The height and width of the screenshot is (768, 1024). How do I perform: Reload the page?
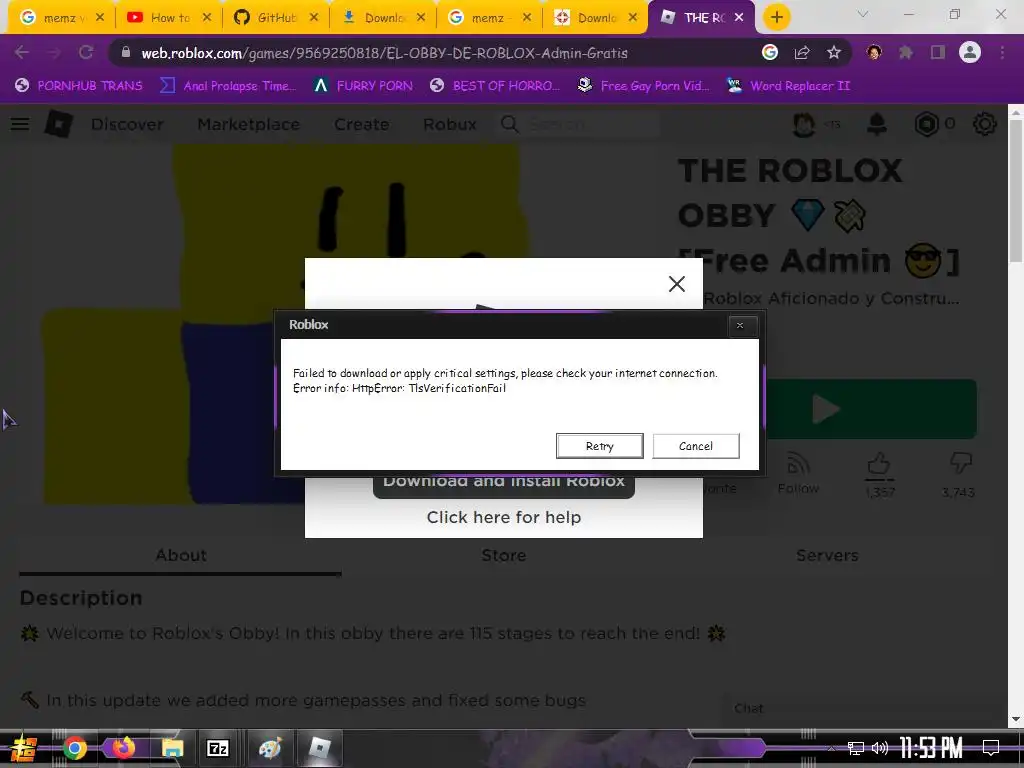[86, 52]
